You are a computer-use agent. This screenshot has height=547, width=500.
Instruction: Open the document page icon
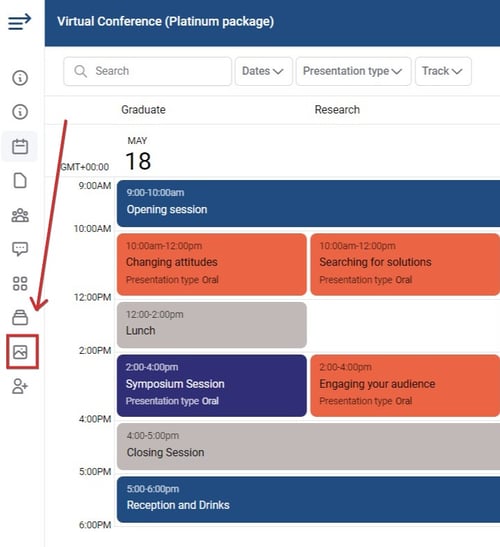(x=20, y=180)
